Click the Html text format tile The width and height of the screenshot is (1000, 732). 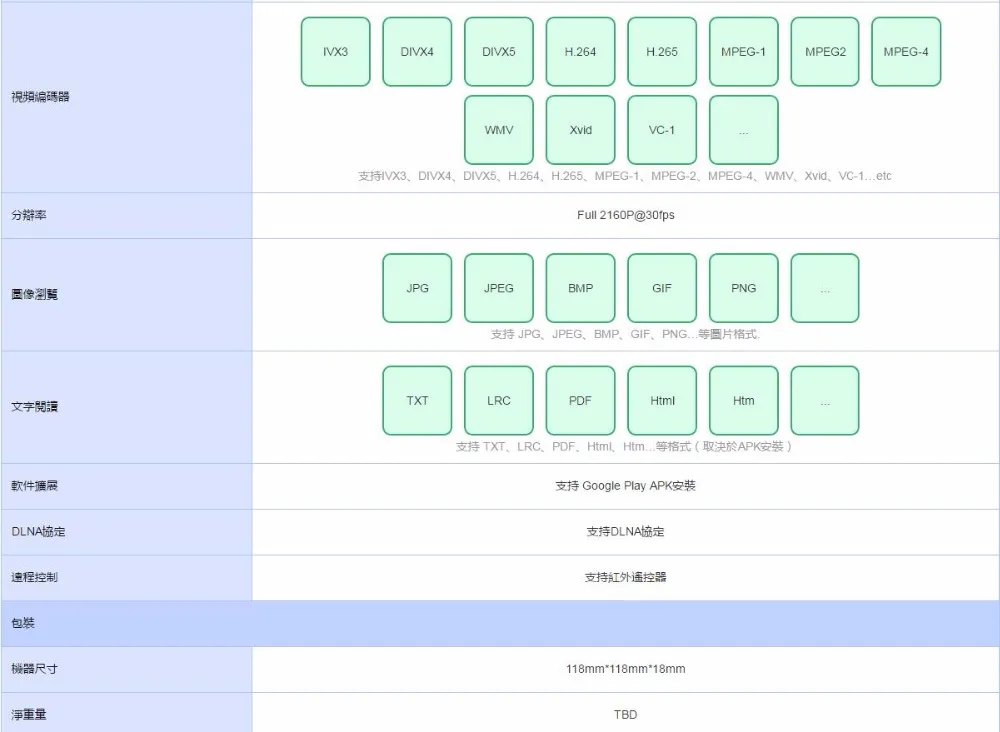(662, 400)
